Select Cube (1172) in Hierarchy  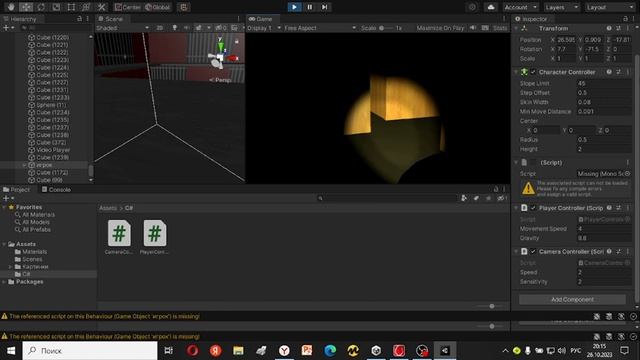point(52,172)
